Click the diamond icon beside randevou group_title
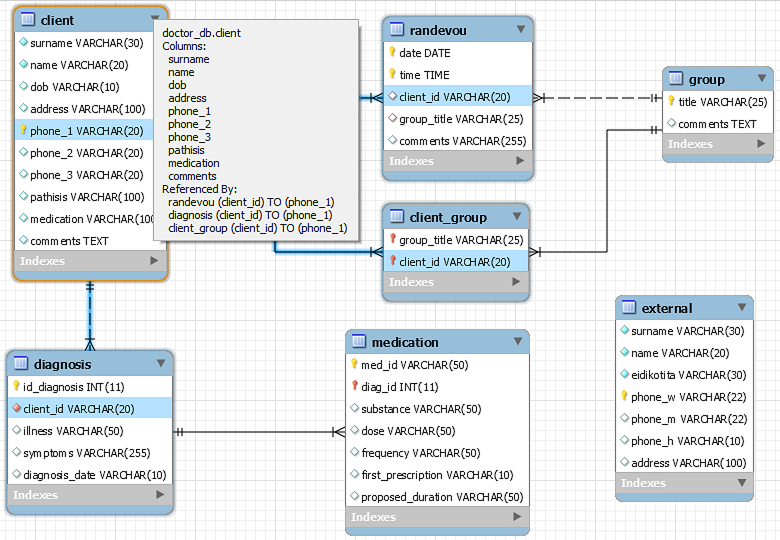Screen dimensions: 780x540 pyautogui.click(x=392, y=118)
